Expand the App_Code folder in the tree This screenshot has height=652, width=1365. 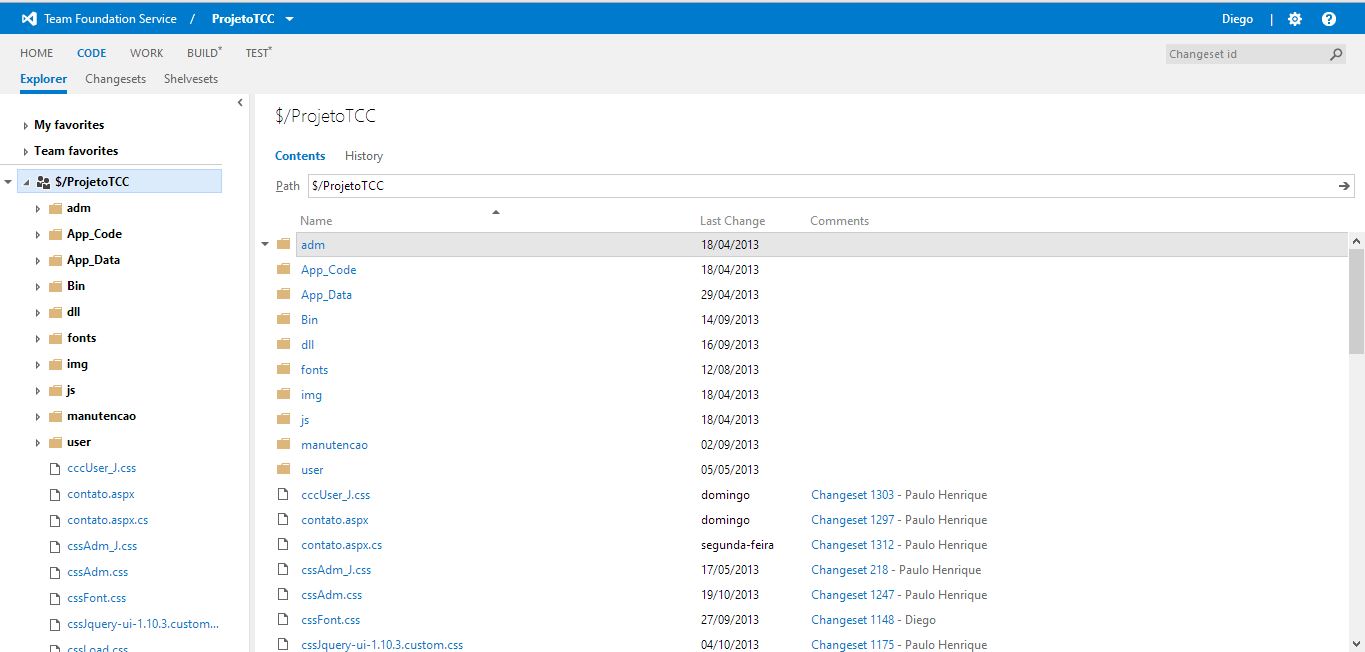pos(38,235)
